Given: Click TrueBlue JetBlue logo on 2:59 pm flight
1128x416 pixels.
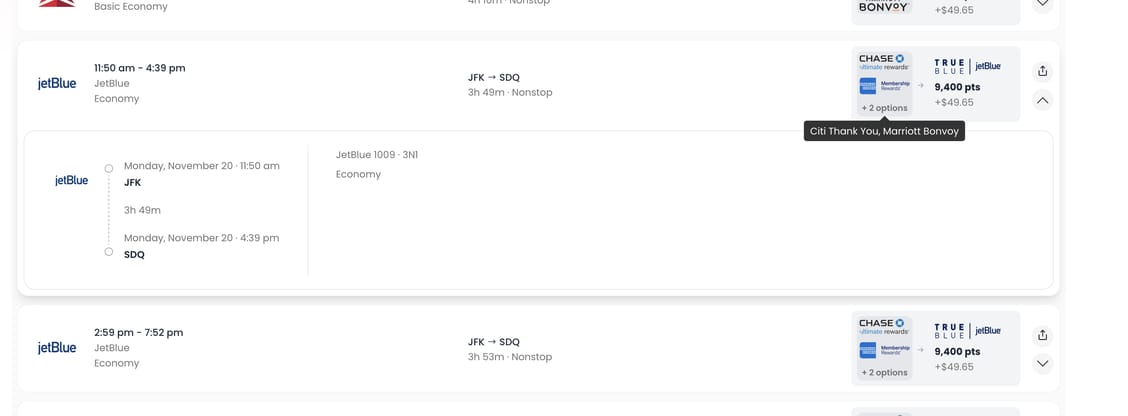Looking at the screenshot, I should pyautogui.click(x=967, y=330).
